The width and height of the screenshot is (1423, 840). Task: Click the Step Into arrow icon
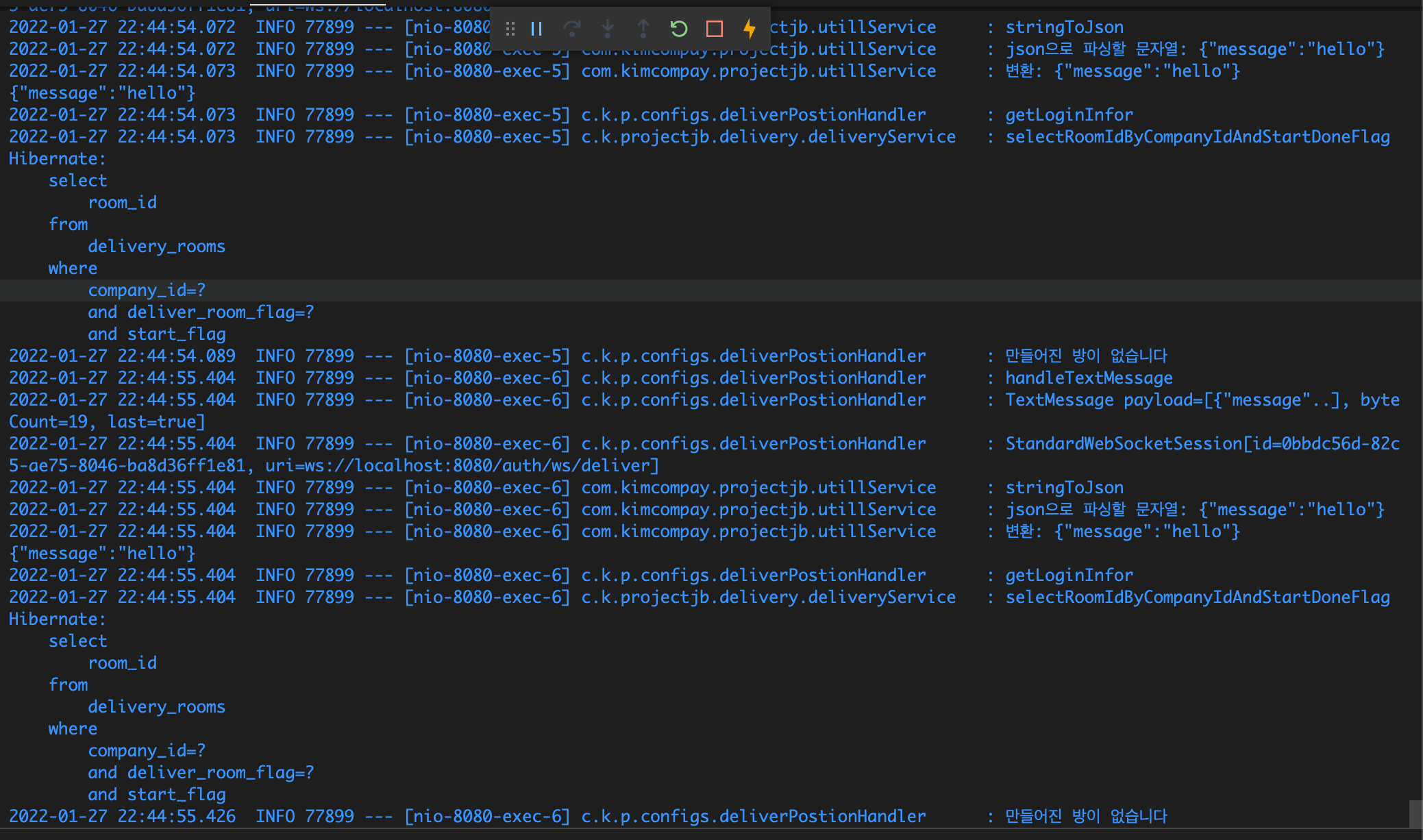(608, 29)
